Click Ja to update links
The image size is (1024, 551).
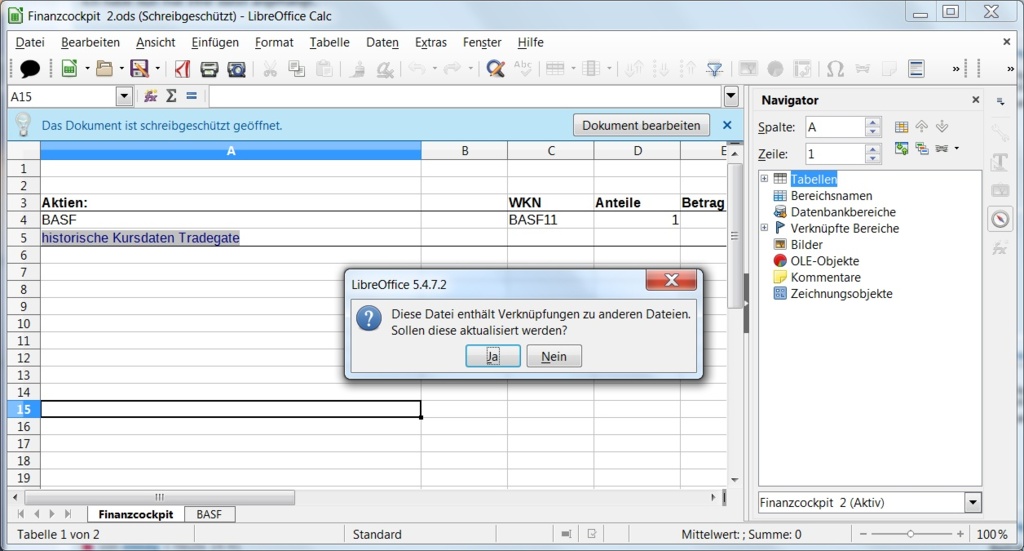click(x=492, y=356)
